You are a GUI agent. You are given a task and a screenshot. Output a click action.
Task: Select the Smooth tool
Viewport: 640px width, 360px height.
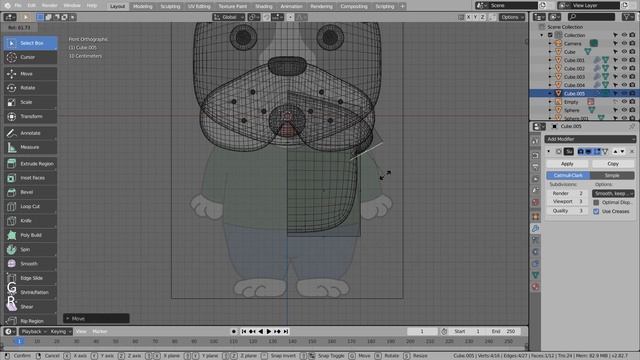coord(30,264)
